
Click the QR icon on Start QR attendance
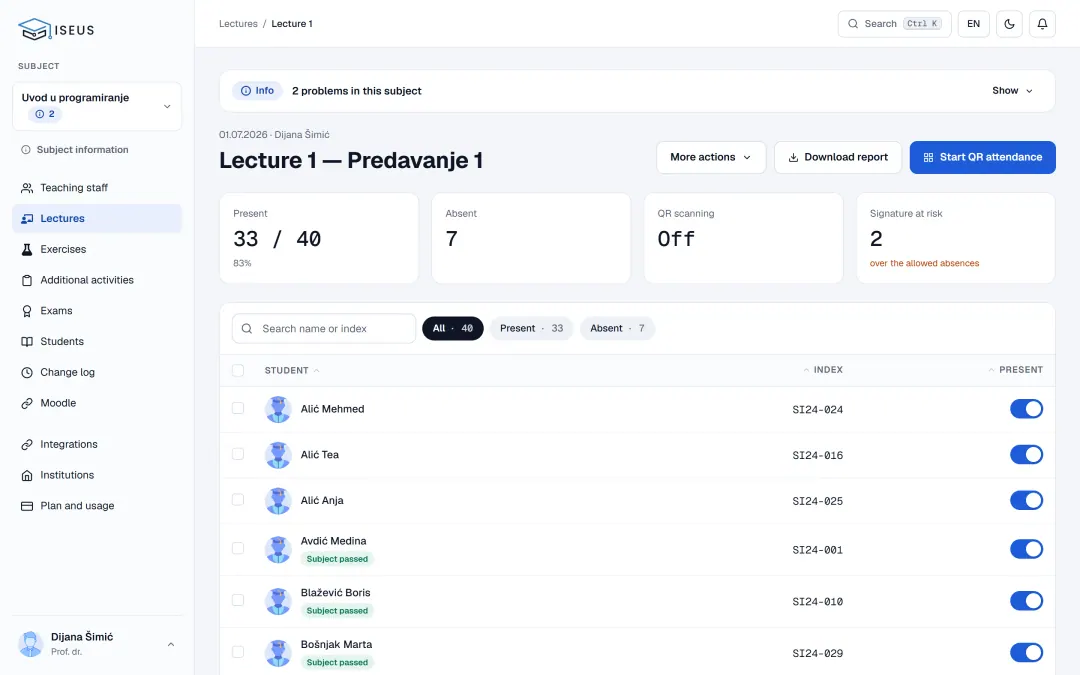pyautogui.click(x=928, y=158)
